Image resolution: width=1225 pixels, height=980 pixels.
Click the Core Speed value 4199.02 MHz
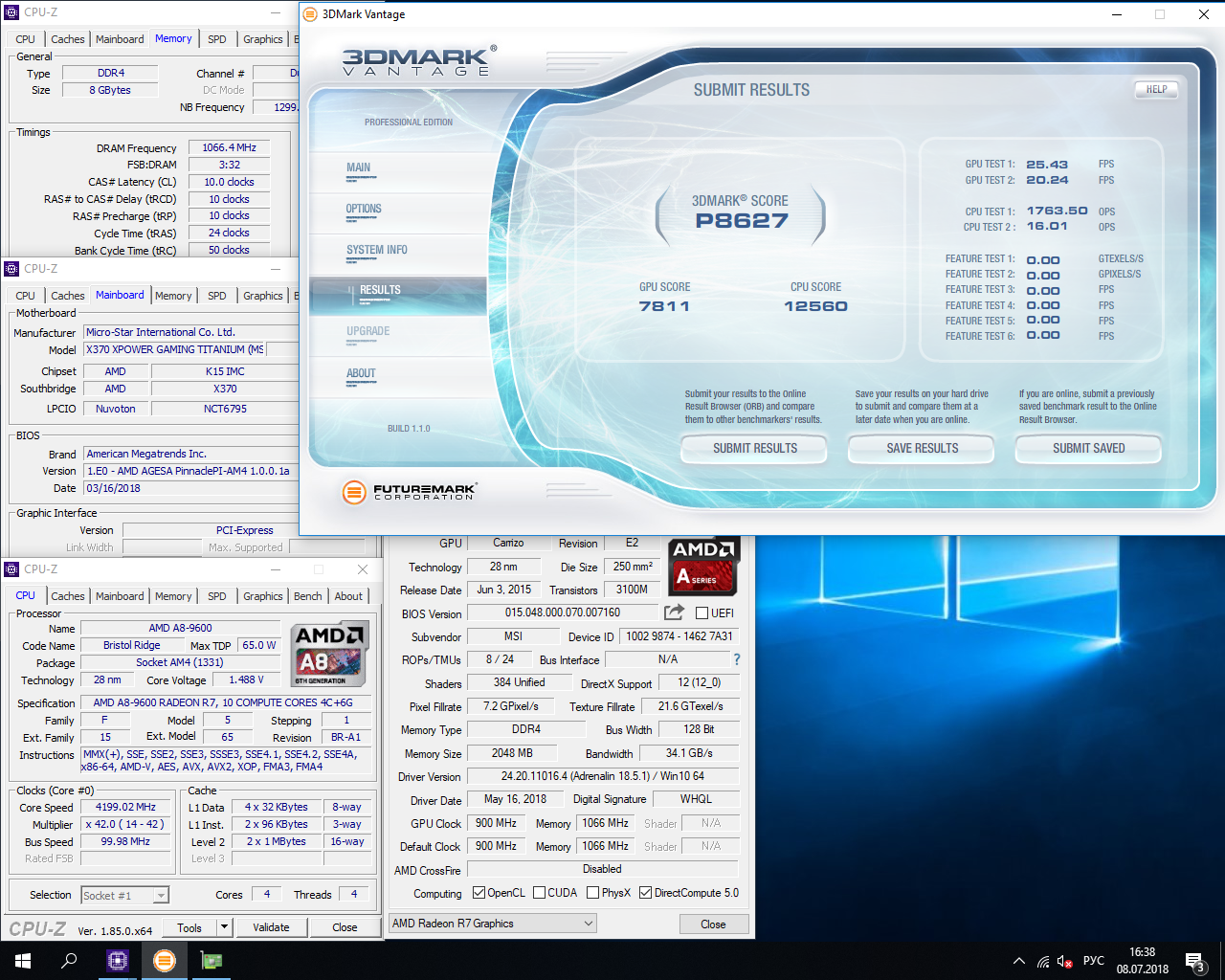pyautogui.click(x=125, y=808)
